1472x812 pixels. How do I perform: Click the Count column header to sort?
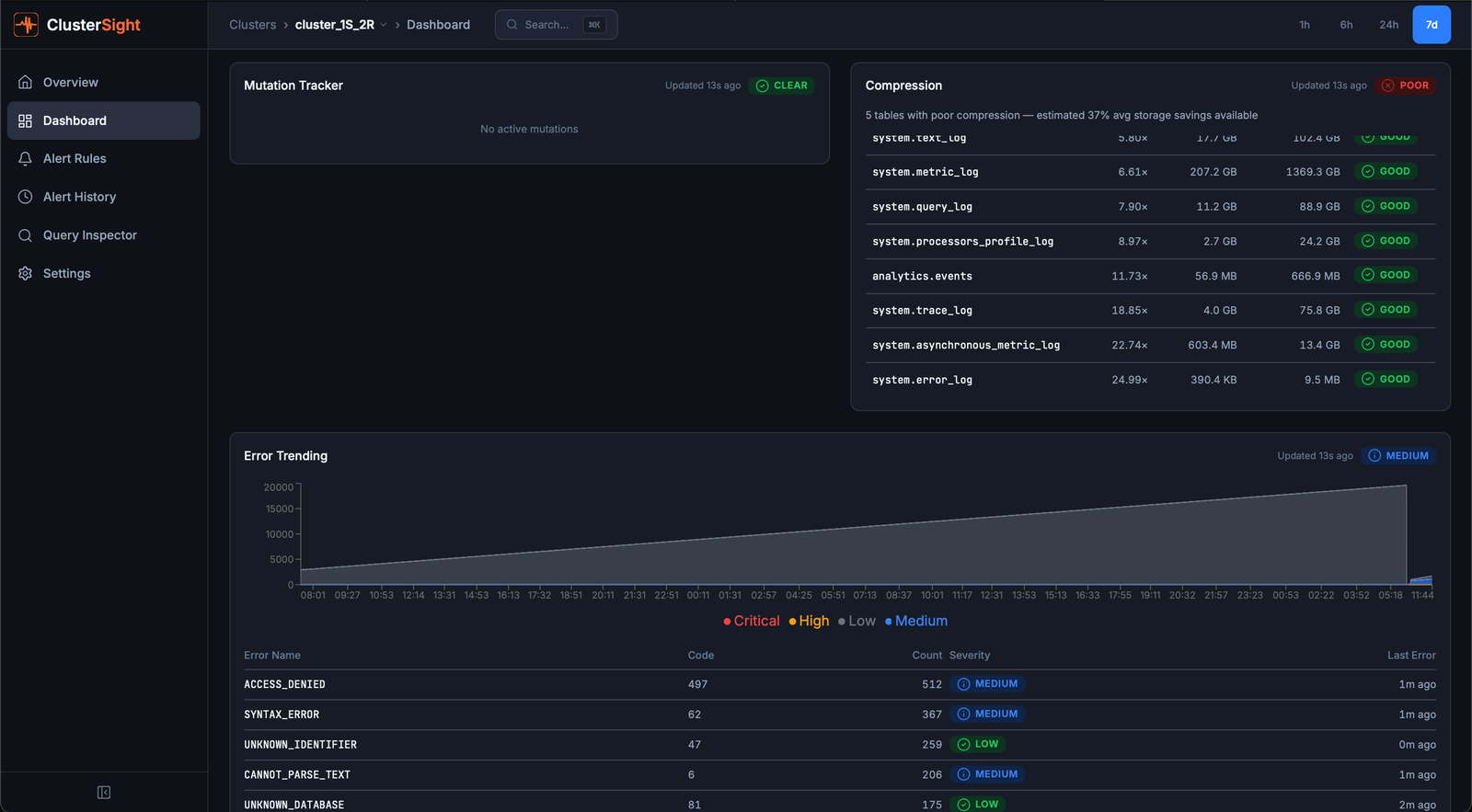pos(926,656)
